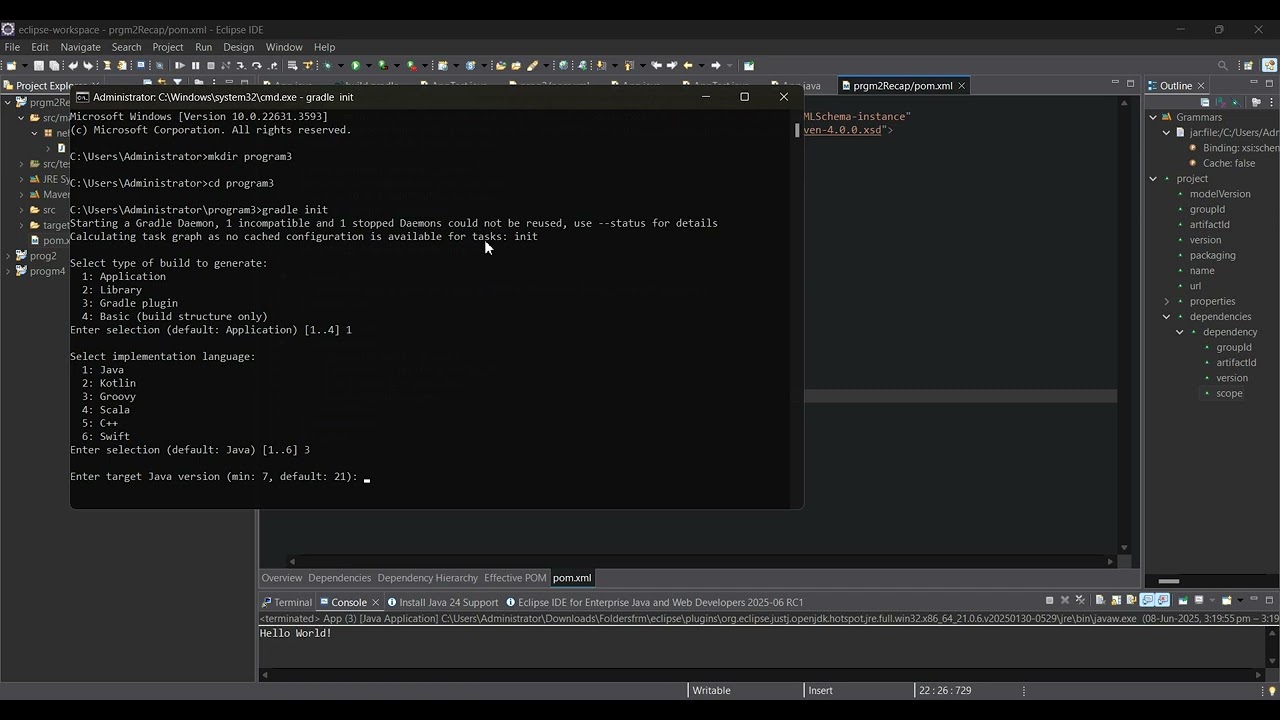Screen dimensions: 1280x720
Task: Expand the prog2 project in Project Explorer
Action: tap(8, 256)
